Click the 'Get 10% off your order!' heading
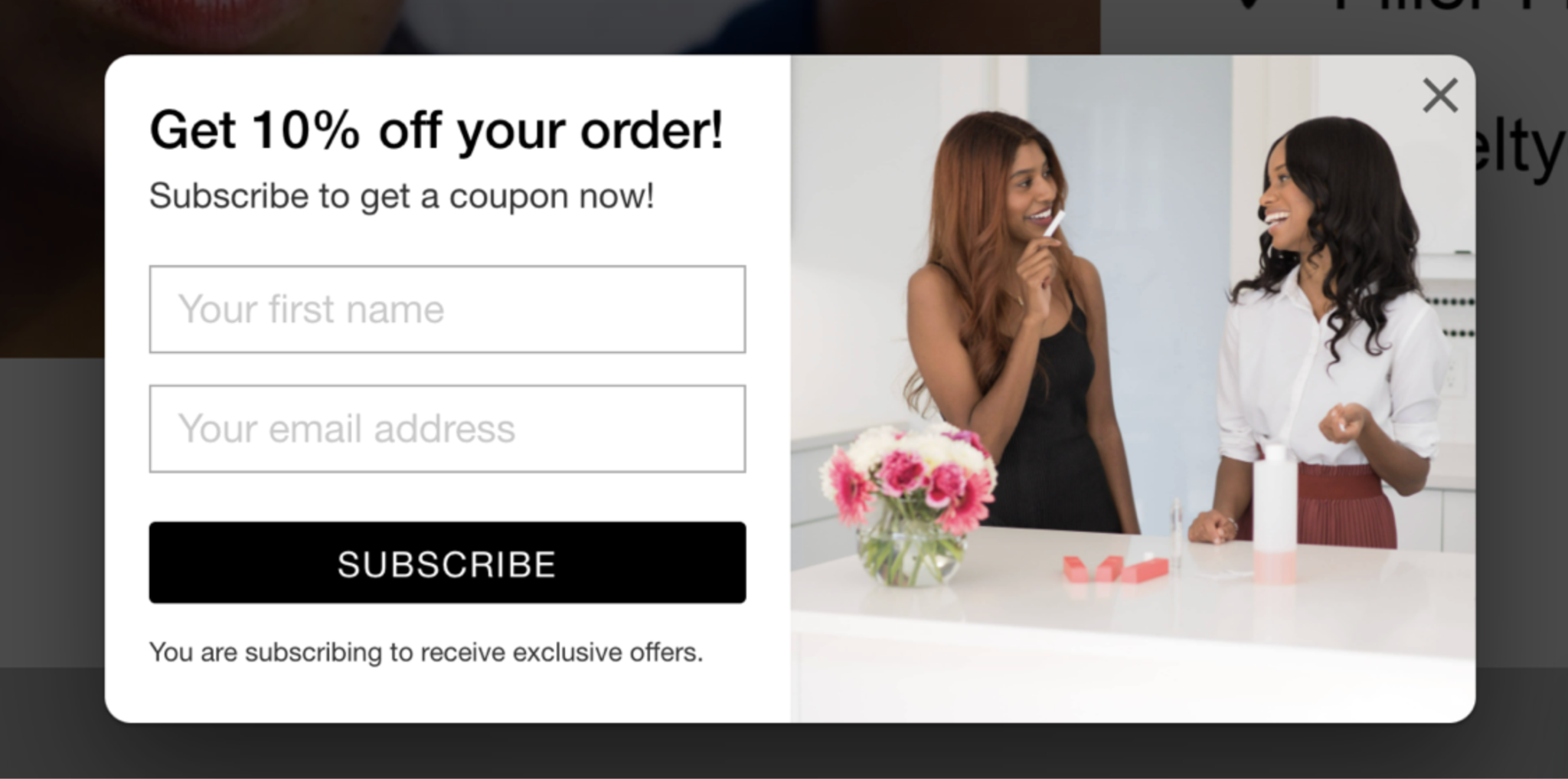The image size is (1568, 779). coord(436,130)
